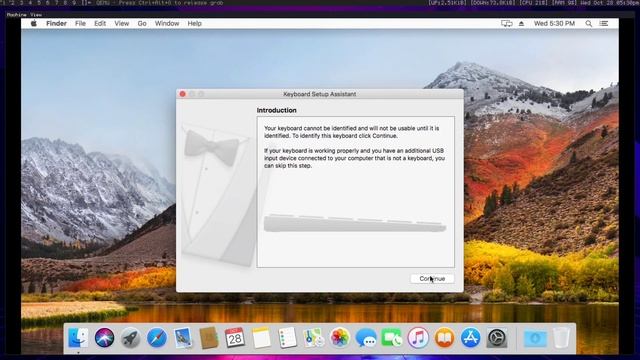Click the display mirroring menu bar icon
The height and width of the screenshot is (360, 640).
507,24
